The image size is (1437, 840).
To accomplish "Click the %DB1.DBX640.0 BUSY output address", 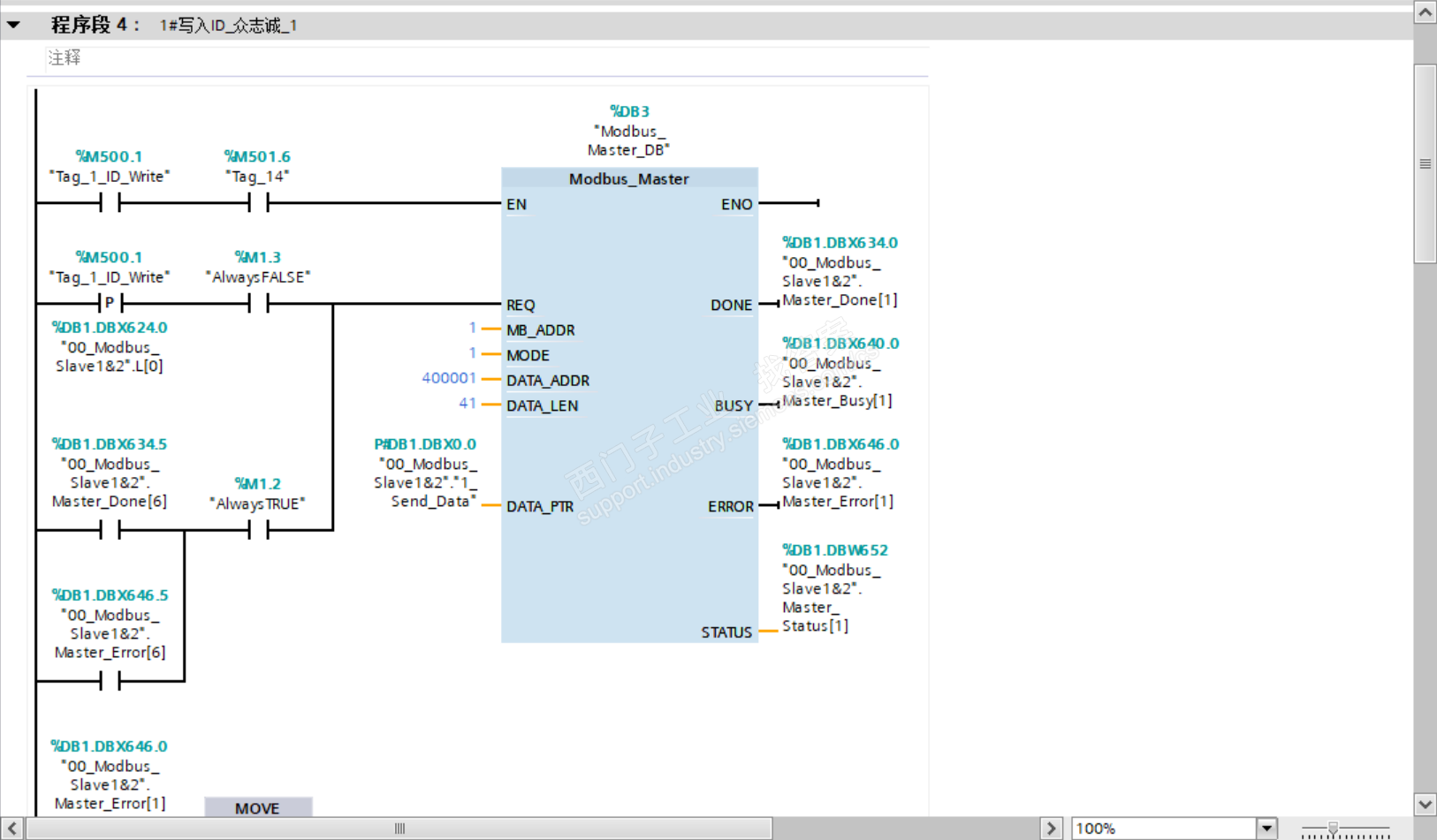I will tap(840, 344).
